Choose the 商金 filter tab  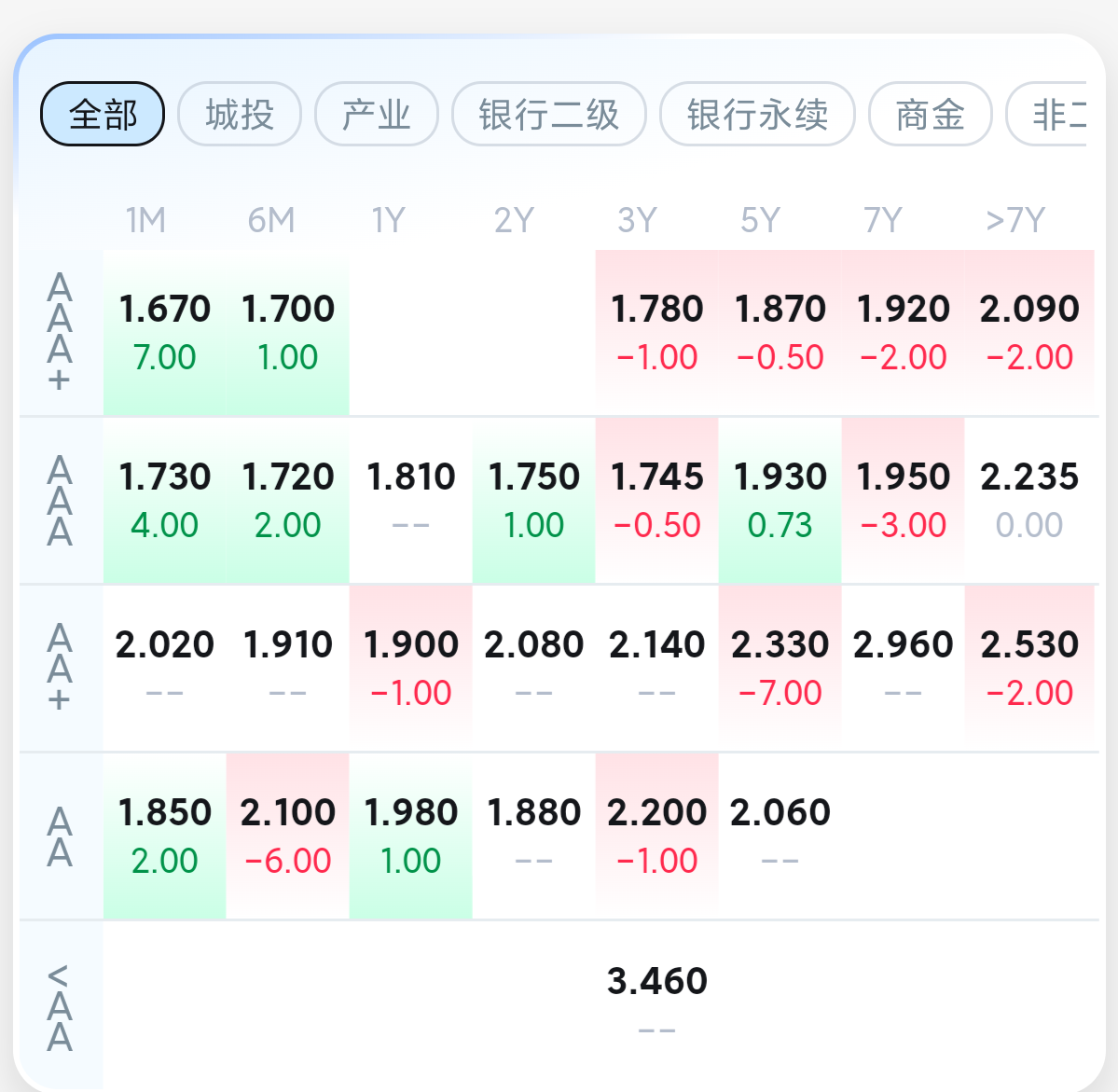930,115
